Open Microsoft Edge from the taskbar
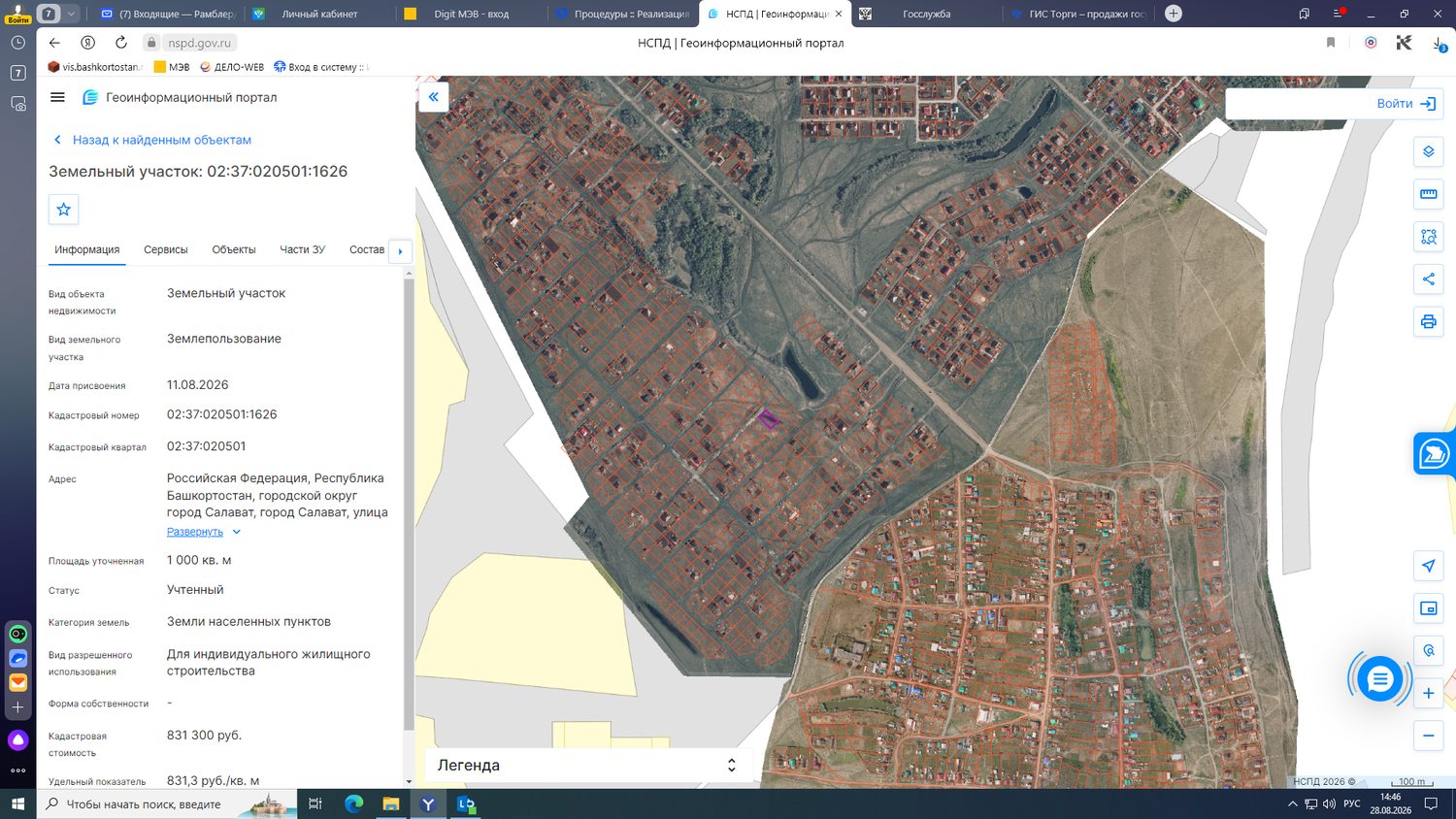 (x=353, y=804)
